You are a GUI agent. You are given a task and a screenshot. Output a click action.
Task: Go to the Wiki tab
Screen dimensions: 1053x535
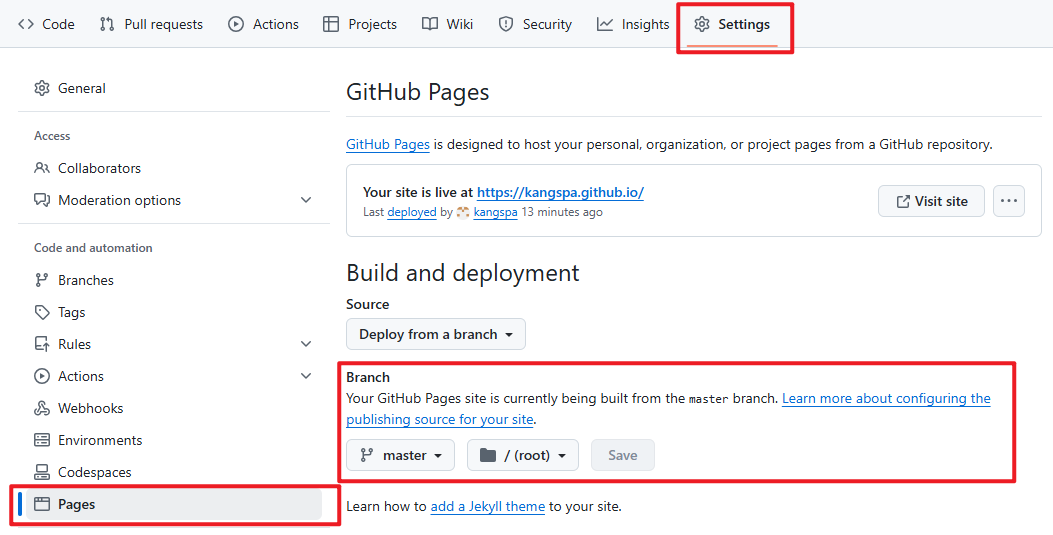447,24
